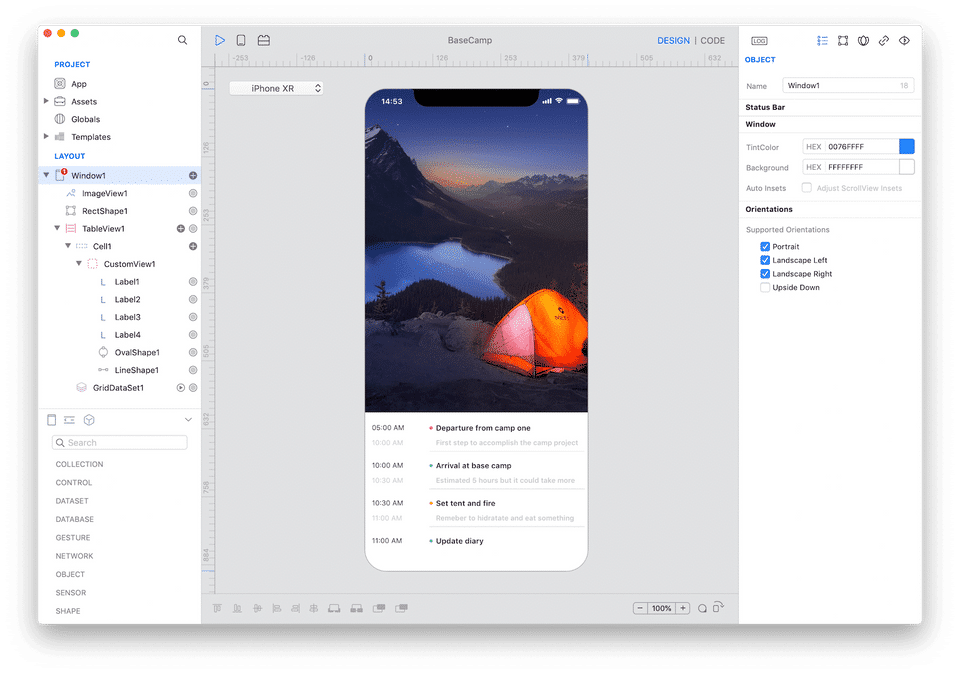Expand the Assets project folder
Image resolution: width=960 pixels, height=674 pixels.
[46, 102]
